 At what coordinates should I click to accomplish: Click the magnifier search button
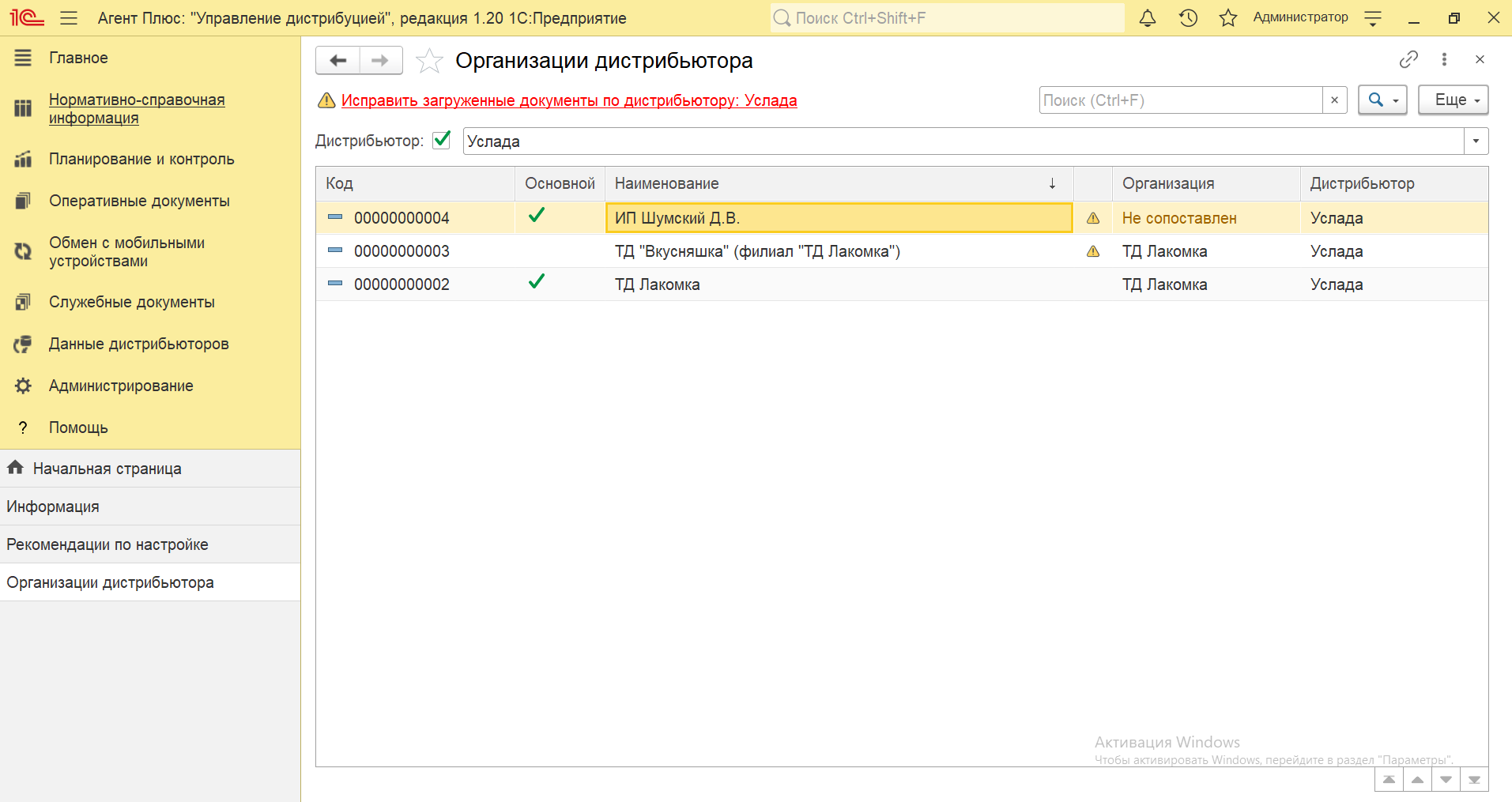1382,100
